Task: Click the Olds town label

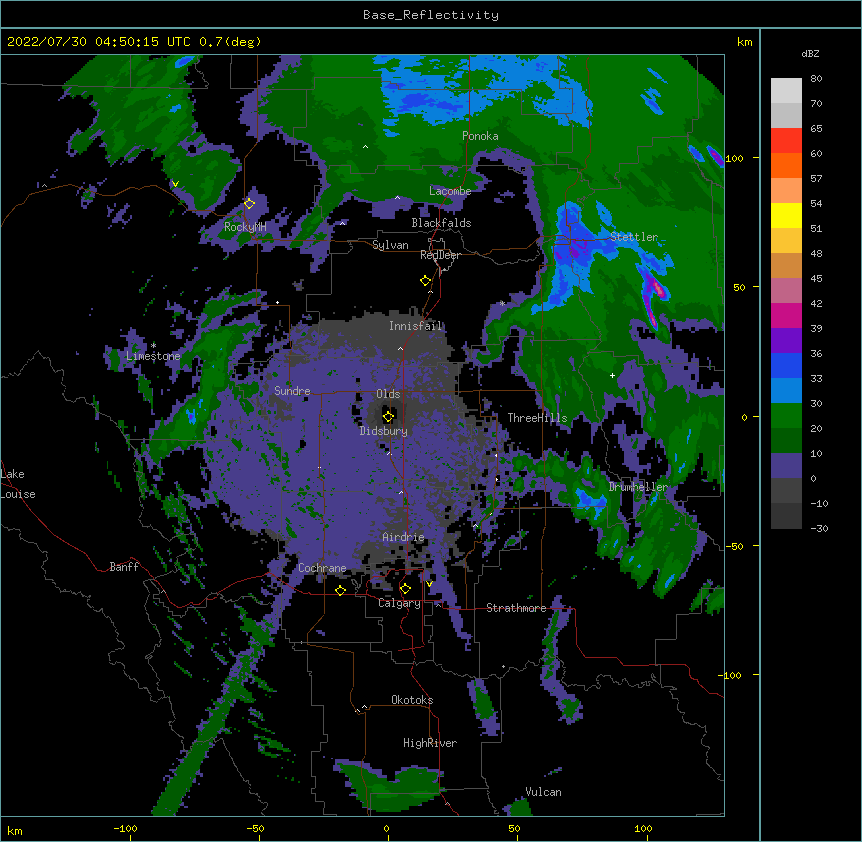Action: click(388, 394)
